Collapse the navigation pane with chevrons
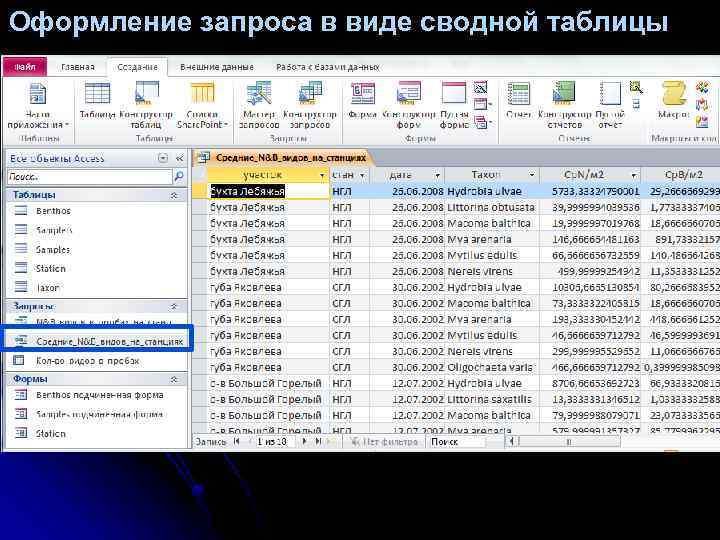This screenshot has height=540, width=720. pyautogui.click(x=180, y=158)
